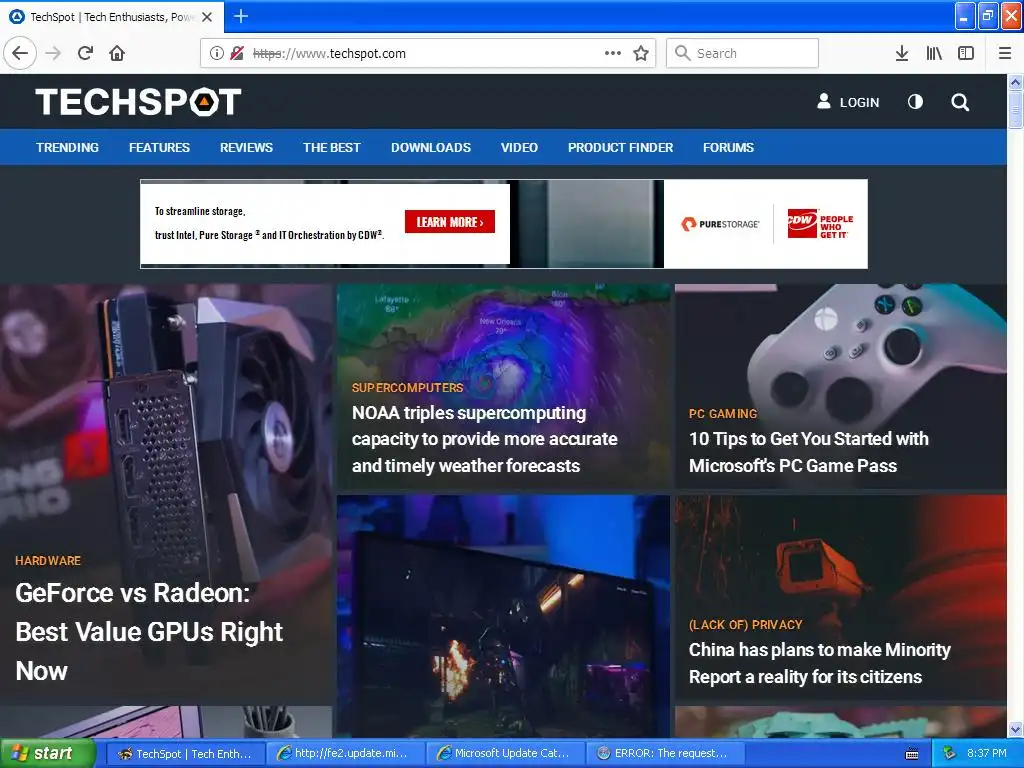This screenshot has width=1024, height=768.
Task: Click in the browser Search box
Action: pos(743,53)
